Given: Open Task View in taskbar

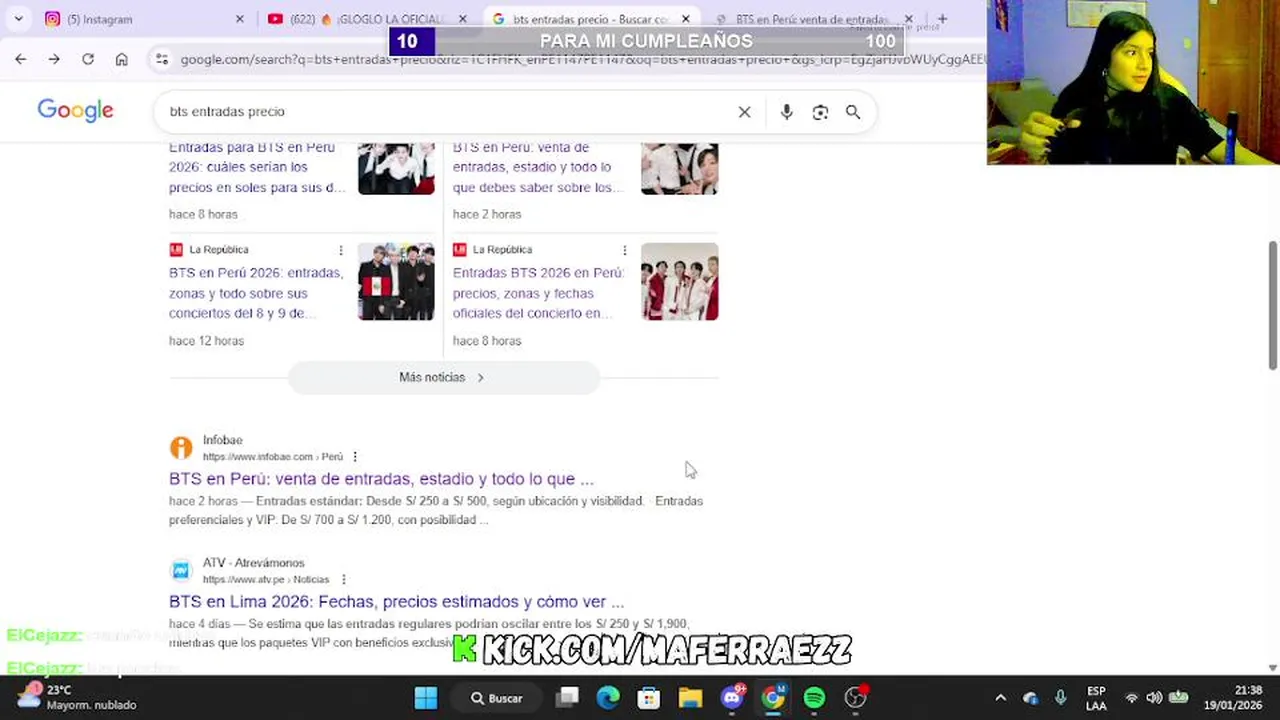Looking at the screenshot, I should tap(568, 698).
